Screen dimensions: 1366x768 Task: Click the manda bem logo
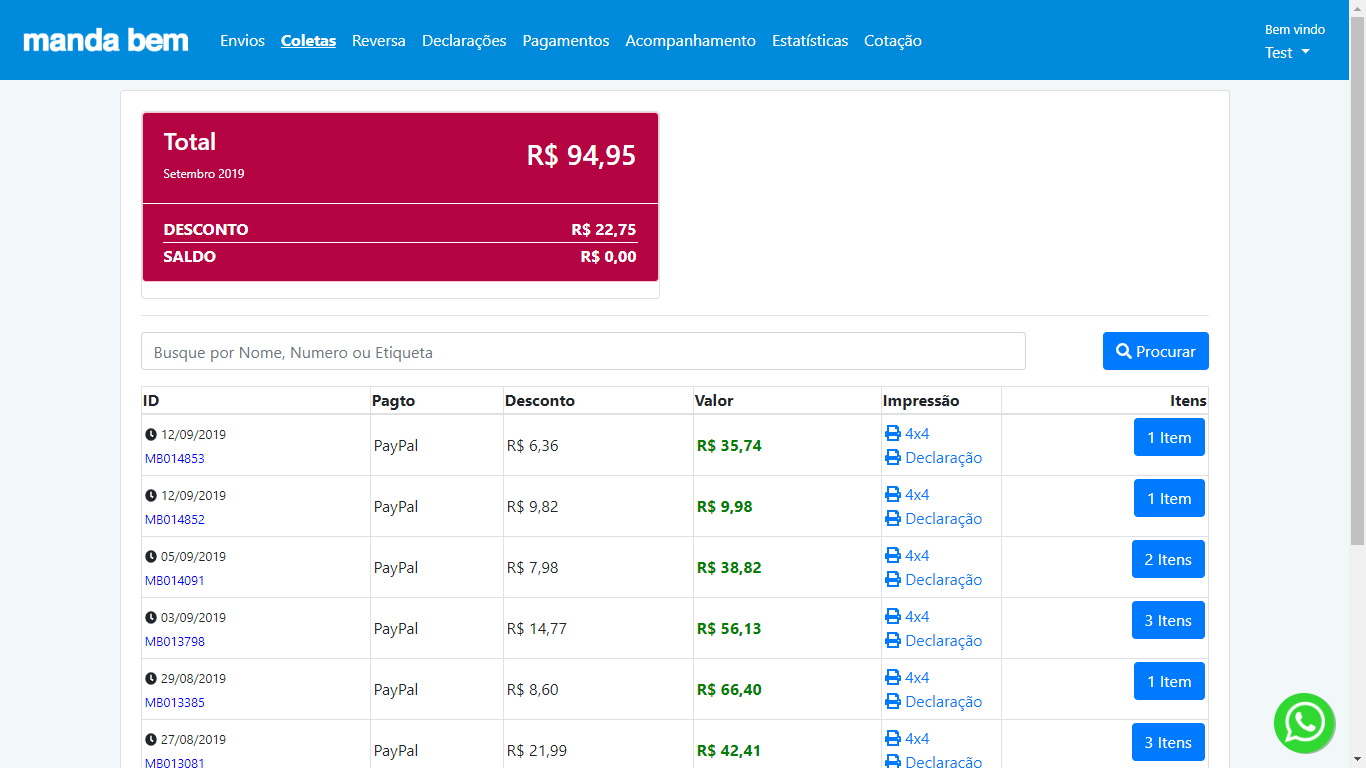106,40
